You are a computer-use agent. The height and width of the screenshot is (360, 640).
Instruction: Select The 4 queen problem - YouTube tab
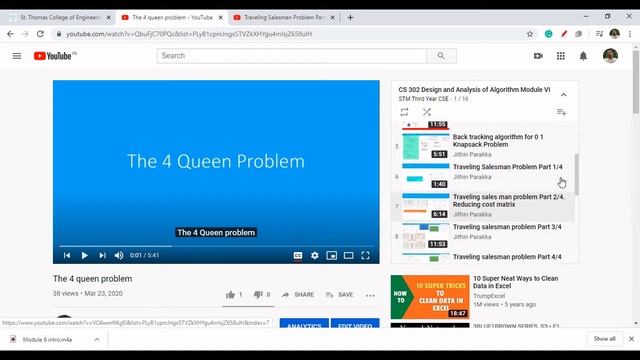pos(172,18)
